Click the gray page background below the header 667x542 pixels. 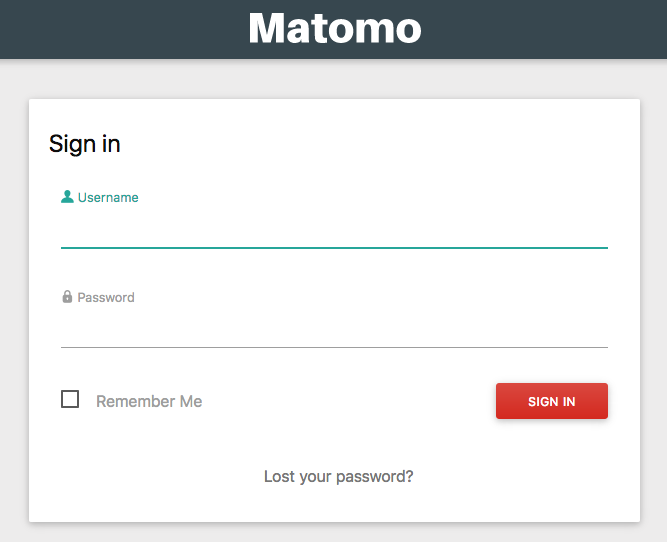334,78
